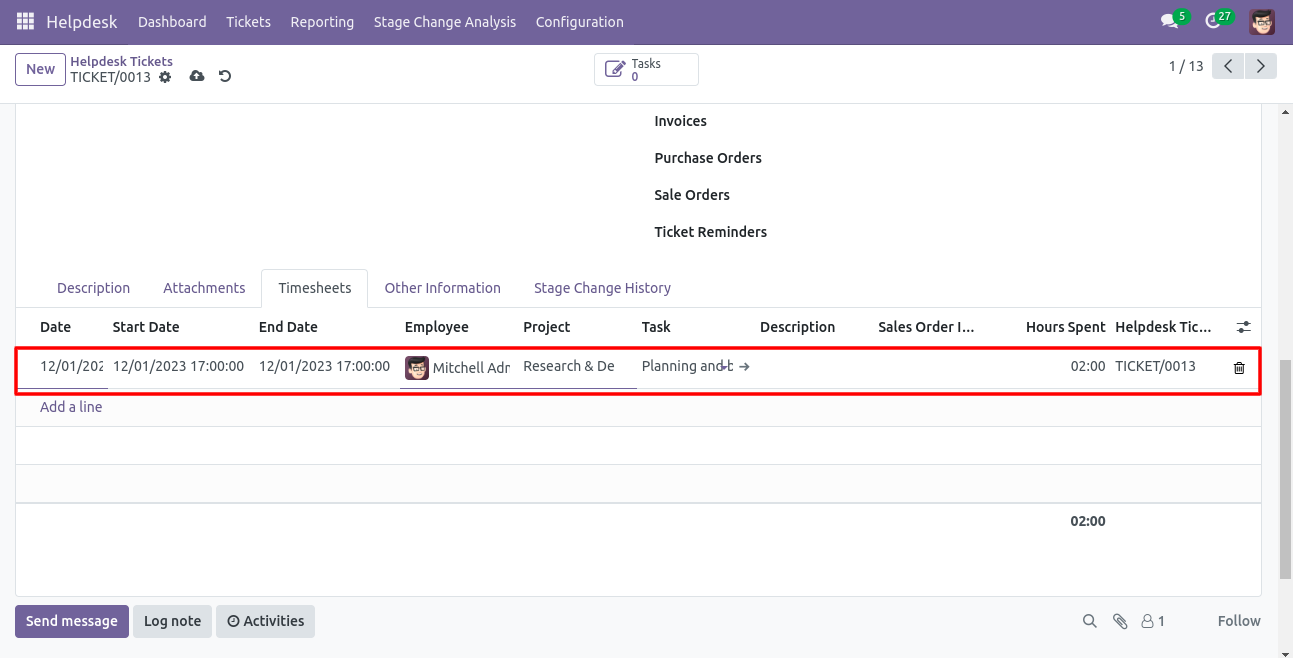Switch to Other Information tab
The width and height of the screenshot is (1293, 658).
tap(442, 288)
